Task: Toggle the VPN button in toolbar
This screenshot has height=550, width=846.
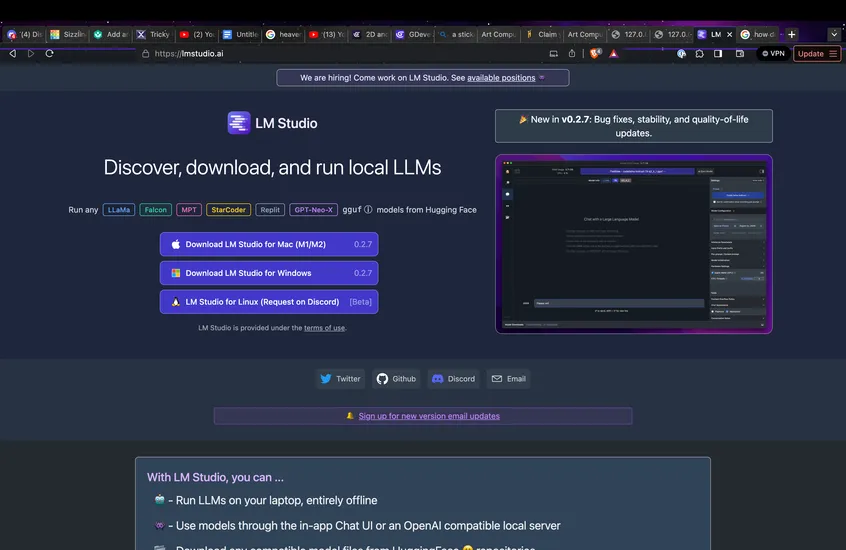Action: tap(773, 54)
